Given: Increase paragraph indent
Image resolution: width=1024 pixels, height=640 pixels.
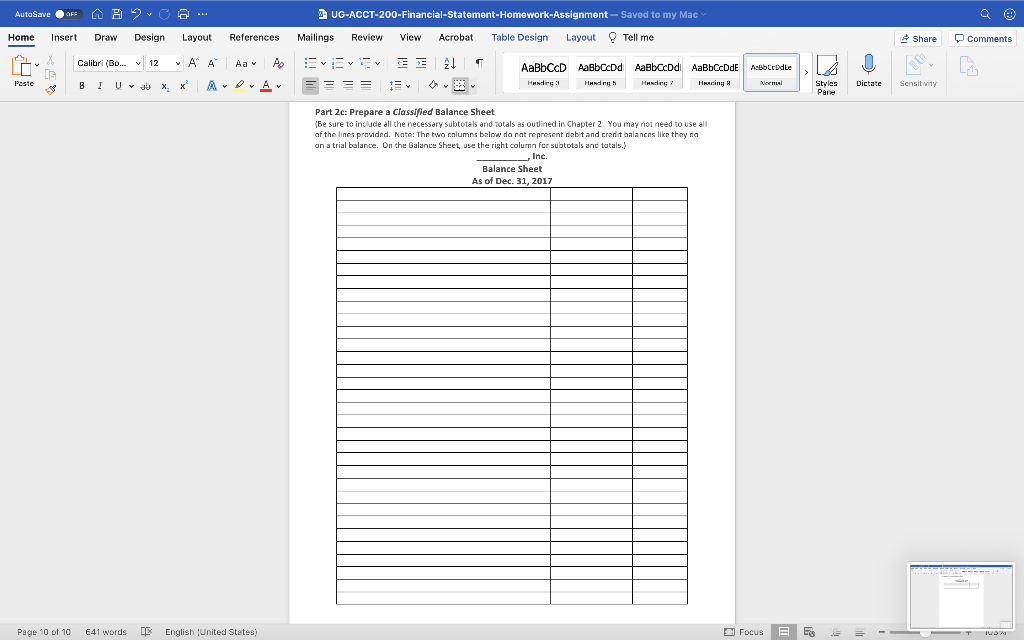Looking at the screenshot, I should (421, 63).
